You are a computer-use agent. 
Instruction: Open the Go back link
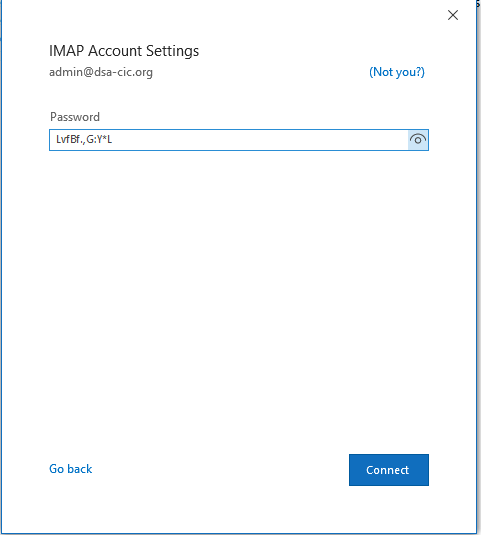pos(71,469)
